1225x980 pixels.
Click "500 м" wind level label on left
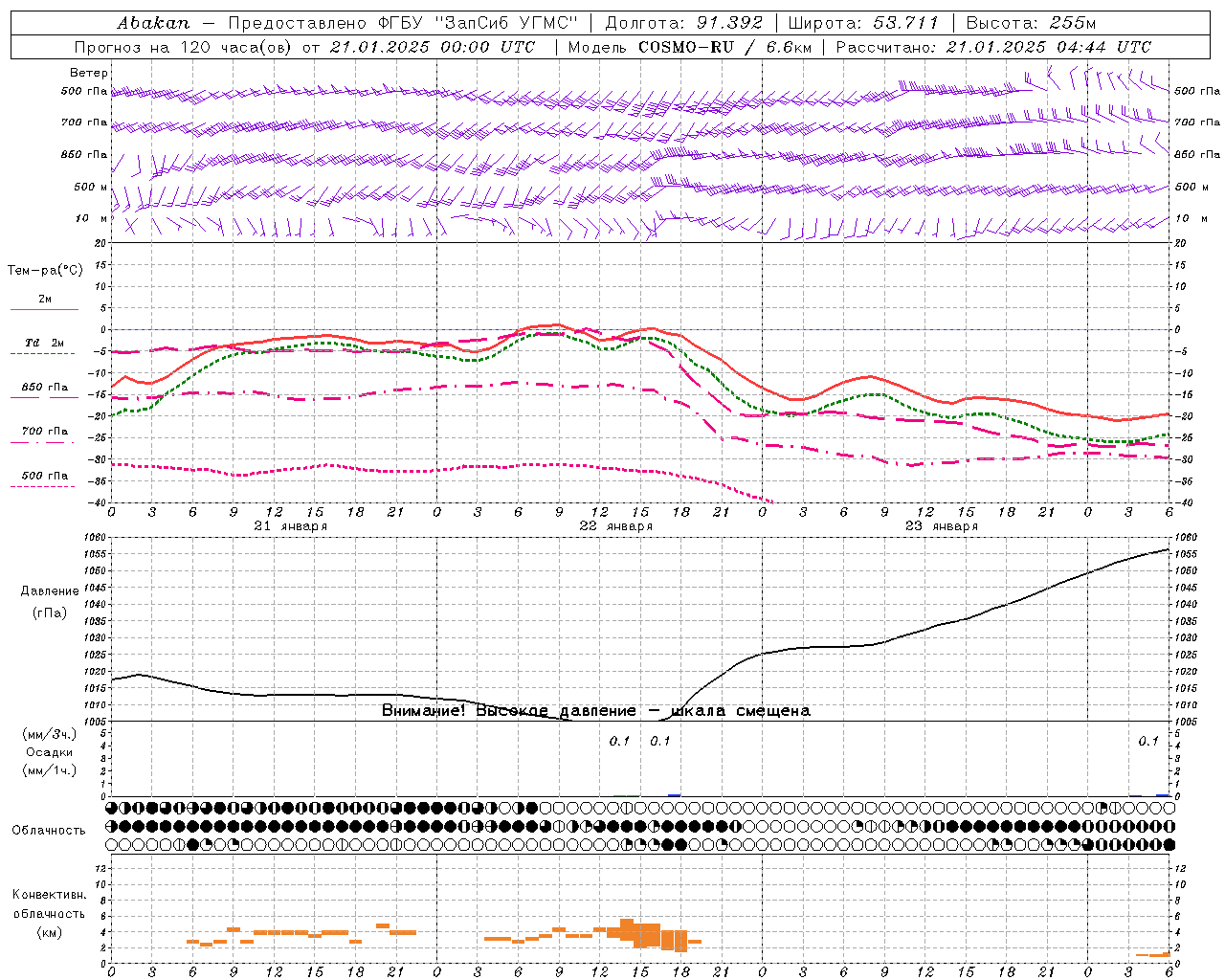click(91, 187)
